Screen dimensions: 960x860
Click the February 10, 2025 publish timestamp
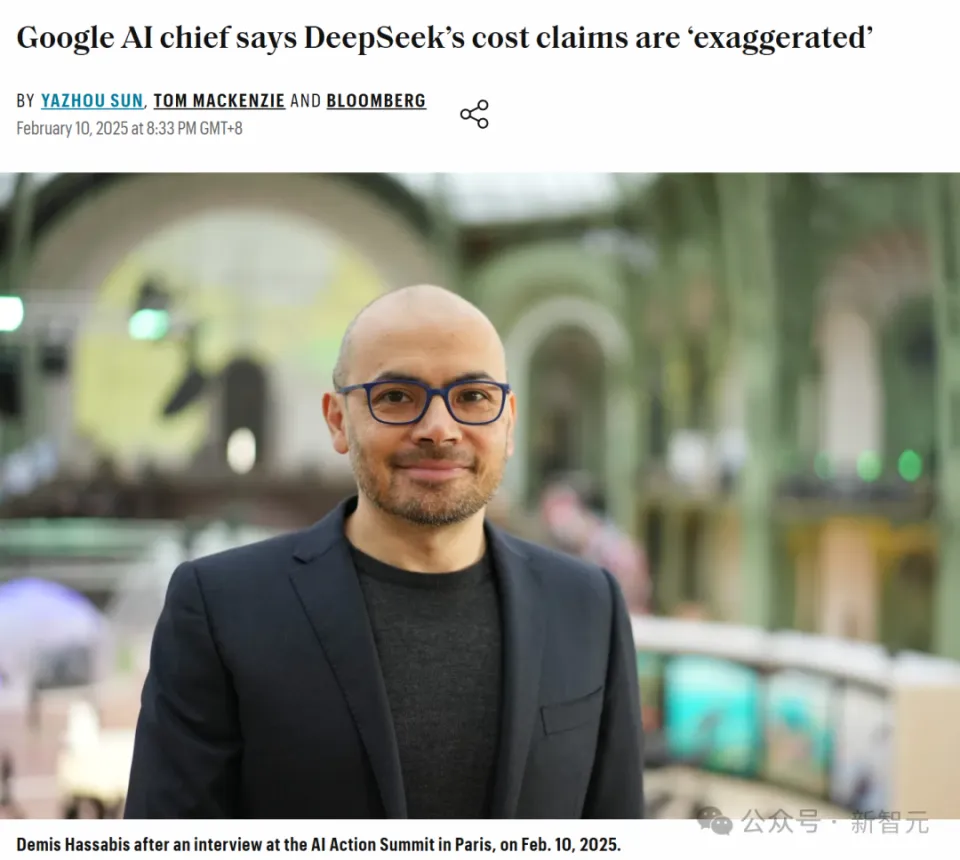(x=129, y=129)
